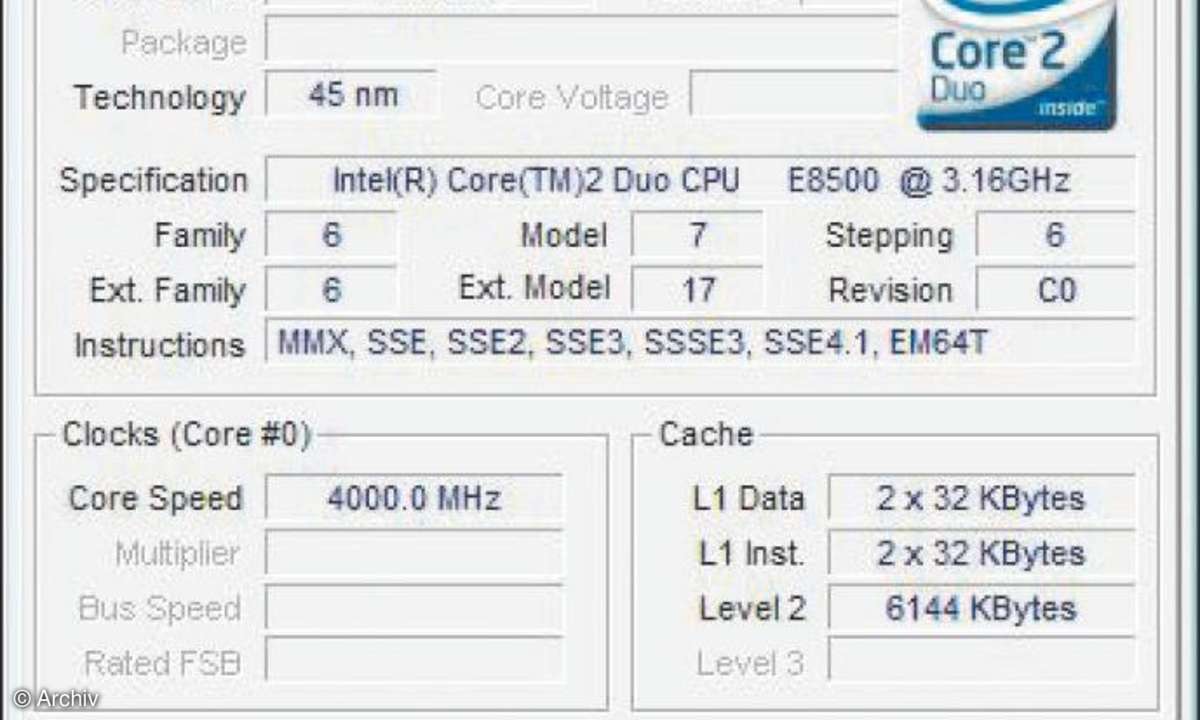Click the Clocks (Core #0) group title
The image size is (1200, 720).
pyautogui.click(x=187, y=435)
